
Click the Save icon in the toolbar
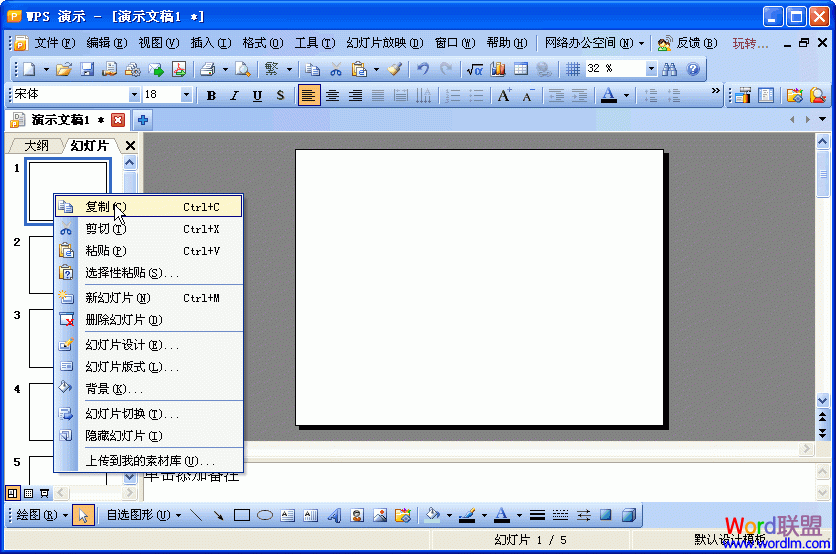87,69
